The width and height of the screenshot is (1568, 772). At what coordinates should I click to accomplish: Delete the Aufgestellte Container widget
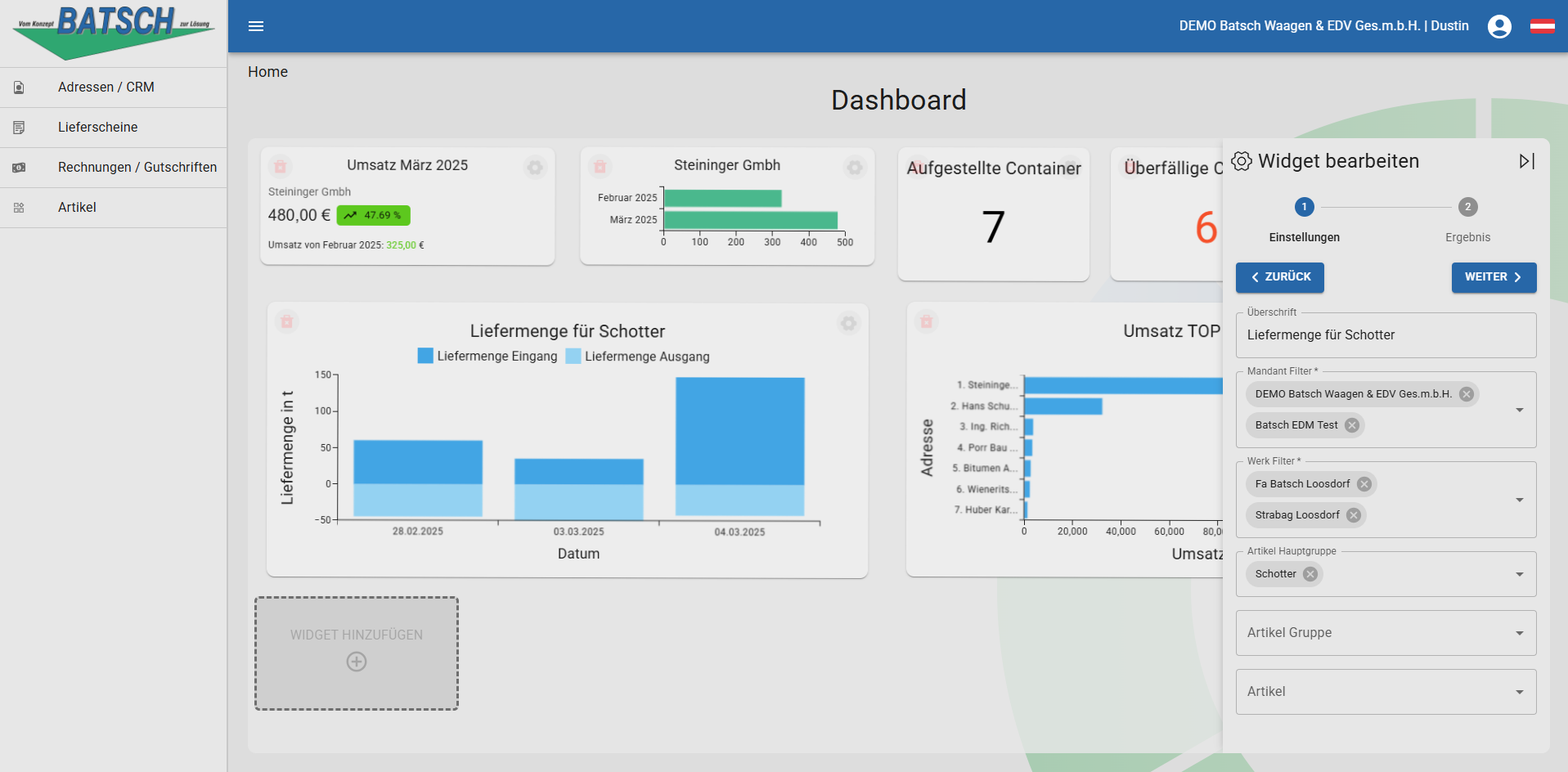(x=918, y=166)
